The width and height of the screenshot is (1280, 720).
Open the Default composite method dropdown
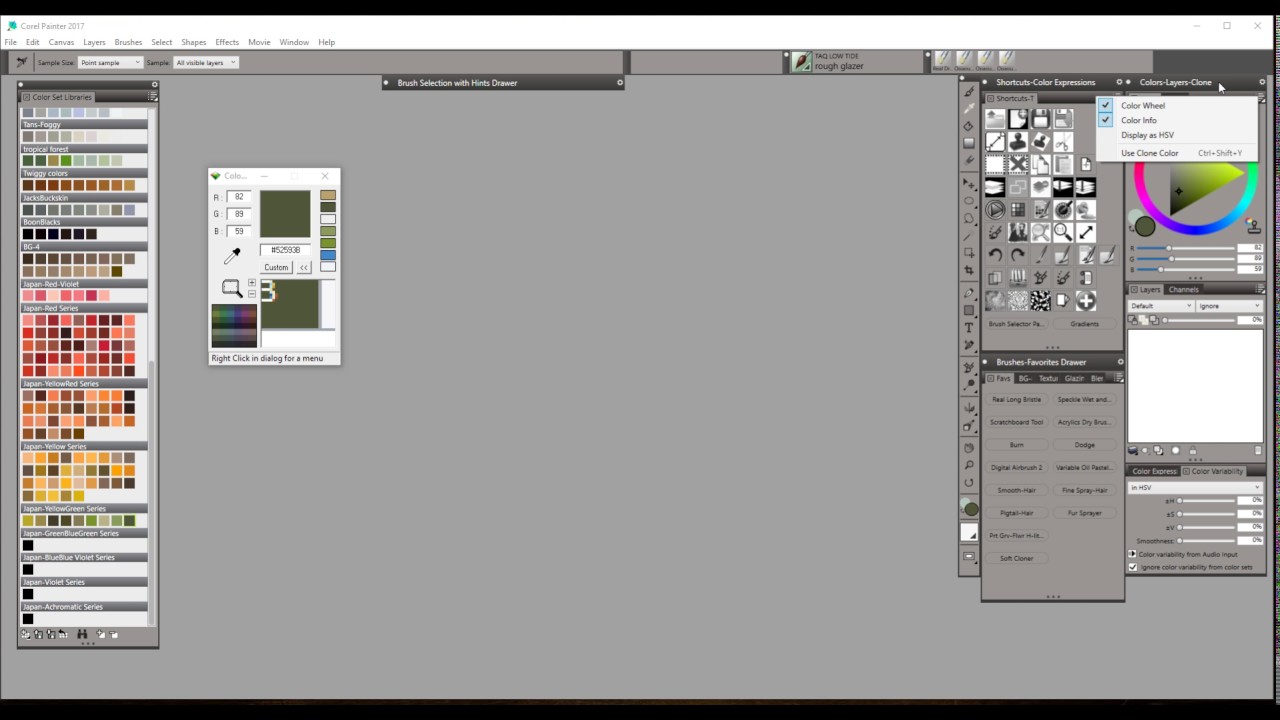click(1161, 306)
